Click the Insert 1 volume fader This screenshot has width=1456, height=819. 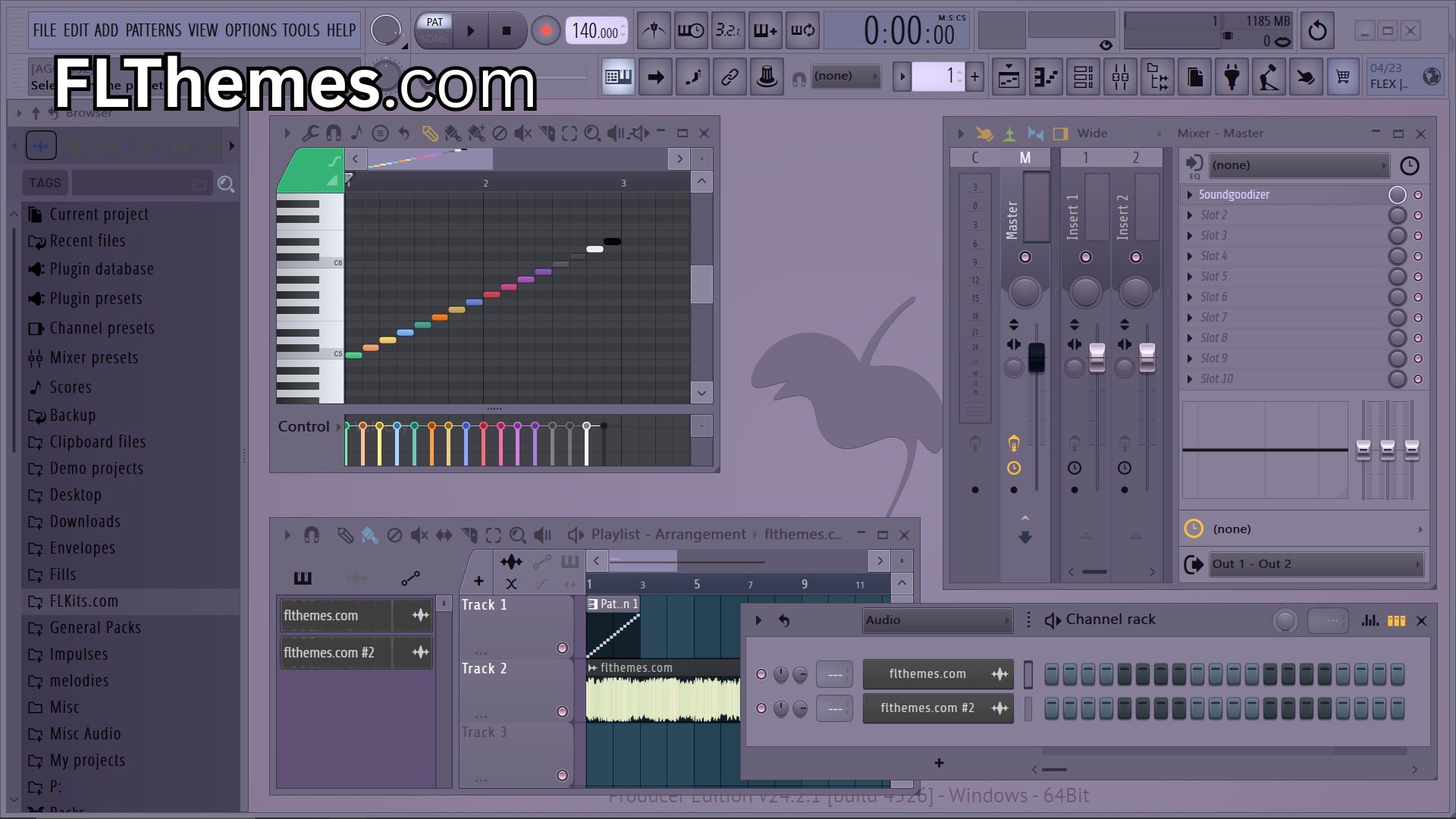click(x=1097, y=358)
